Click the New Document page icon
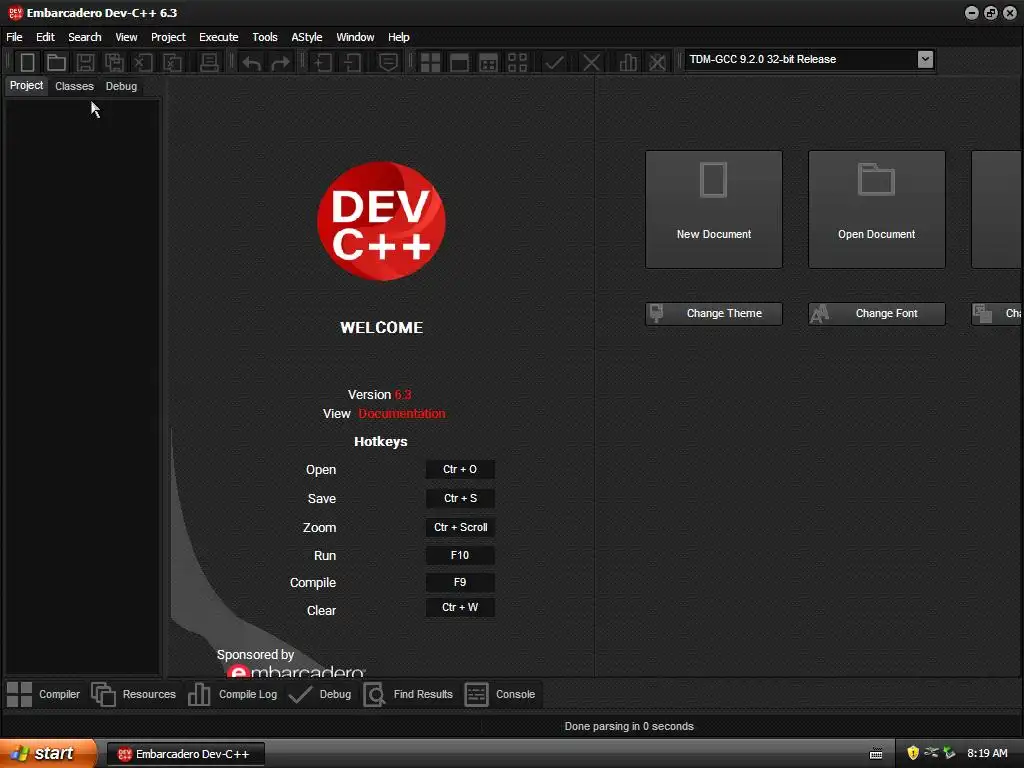 coord(713,180)
